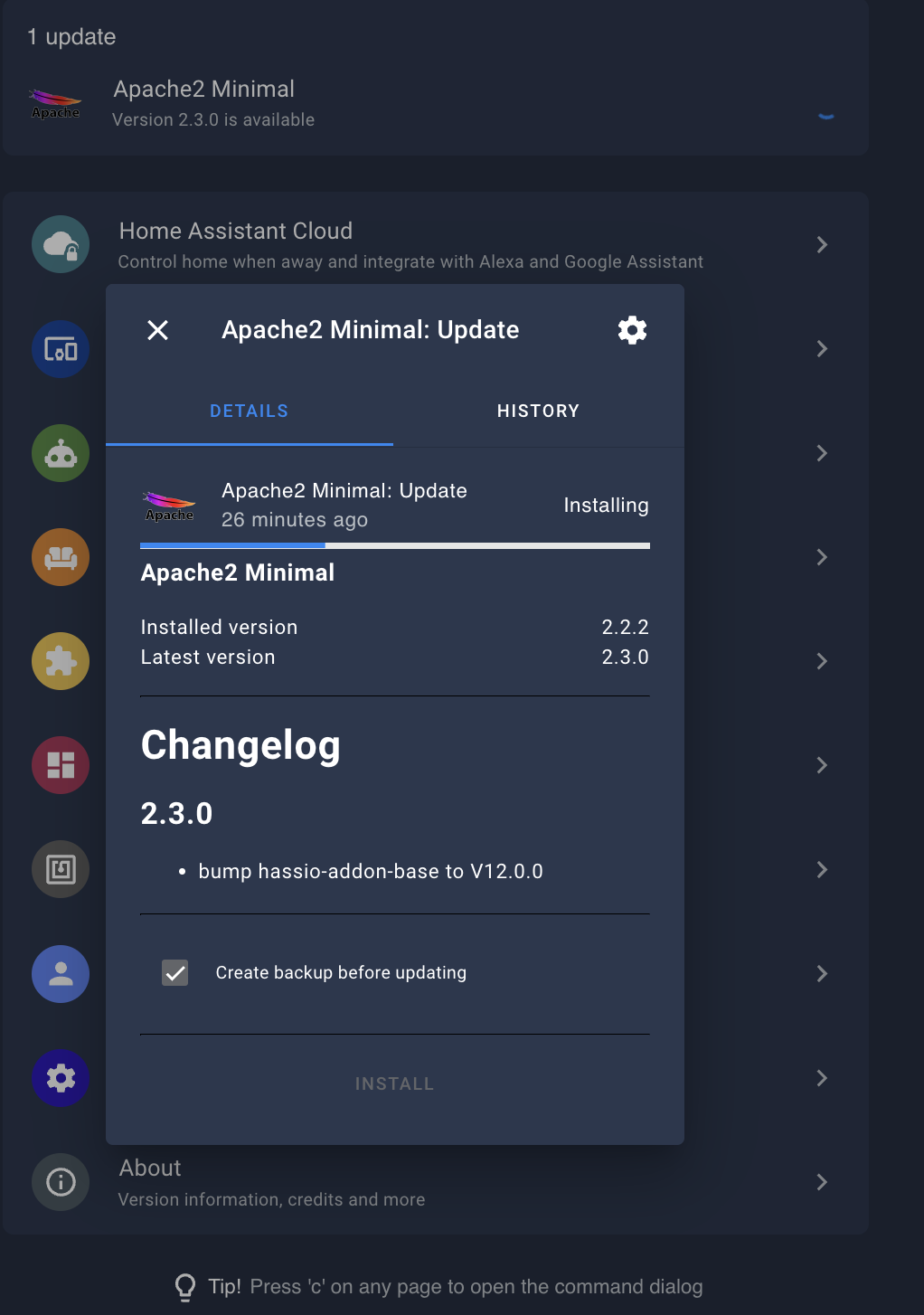Open Home Assistant Cloud via its right chevron
This screenshot has width=924, height=1315.
pyautogui.click(x=821, y=244)
